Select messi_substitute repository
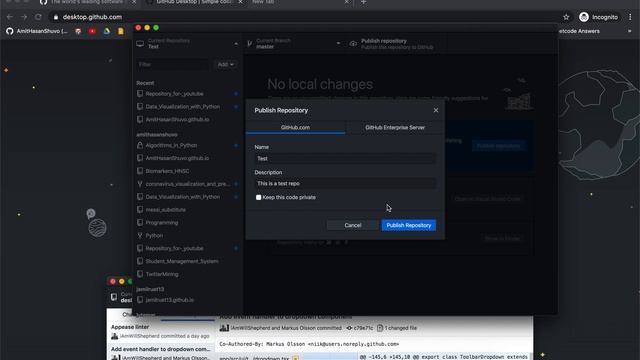 pos(188,210)
